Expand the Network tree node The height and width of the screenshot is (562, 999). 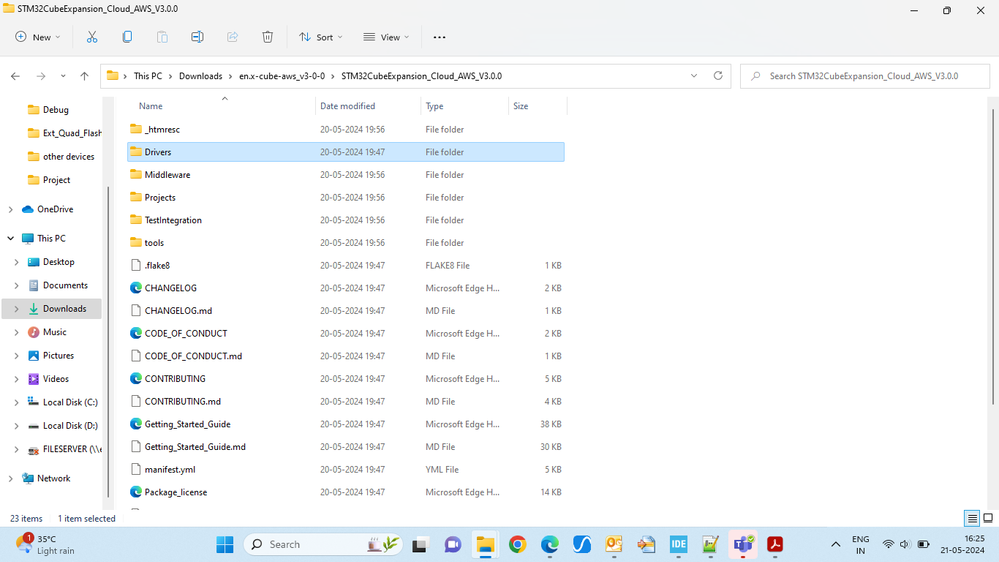pyautogui.click(x=10, y=479)
